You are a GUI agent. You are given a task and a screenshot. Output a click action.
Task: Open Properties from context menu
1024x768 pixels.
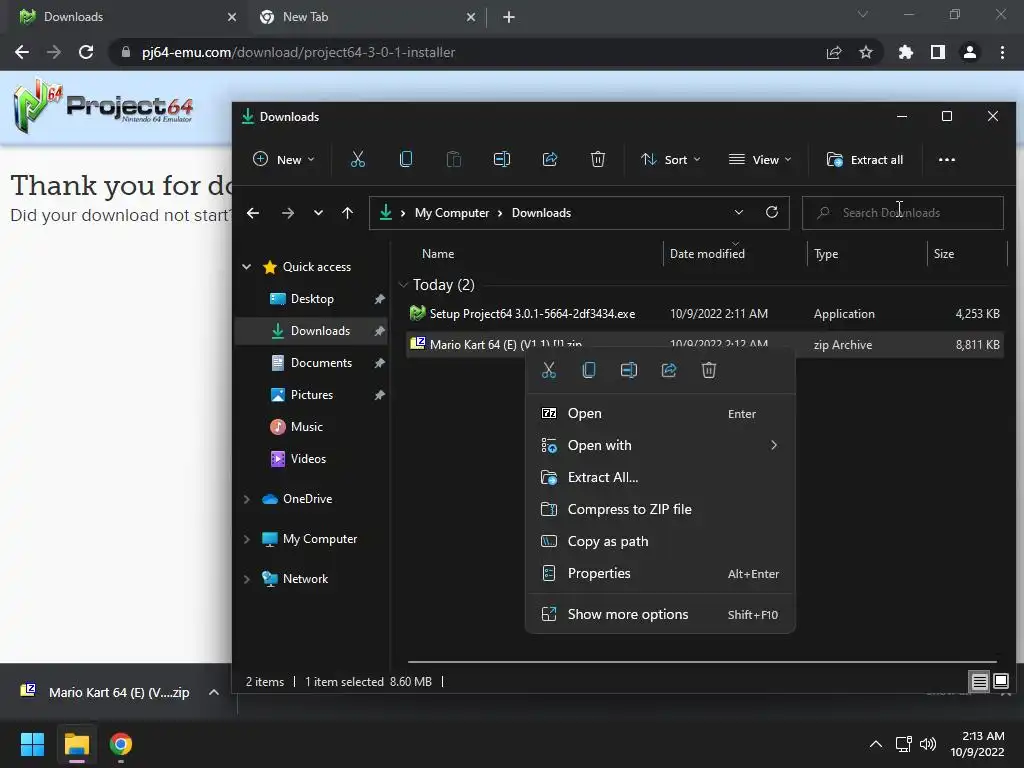(x=660, y=573)
